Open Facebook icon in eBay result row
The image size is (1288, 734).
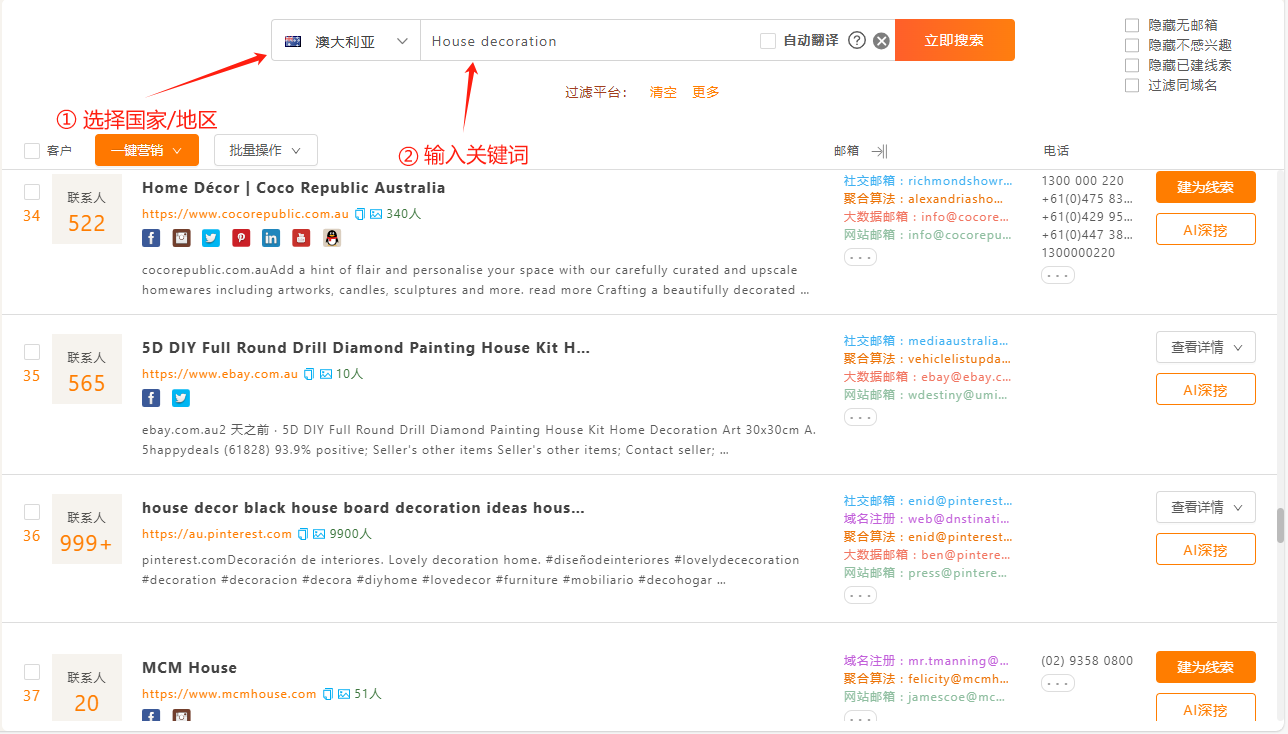coord(151,398)
